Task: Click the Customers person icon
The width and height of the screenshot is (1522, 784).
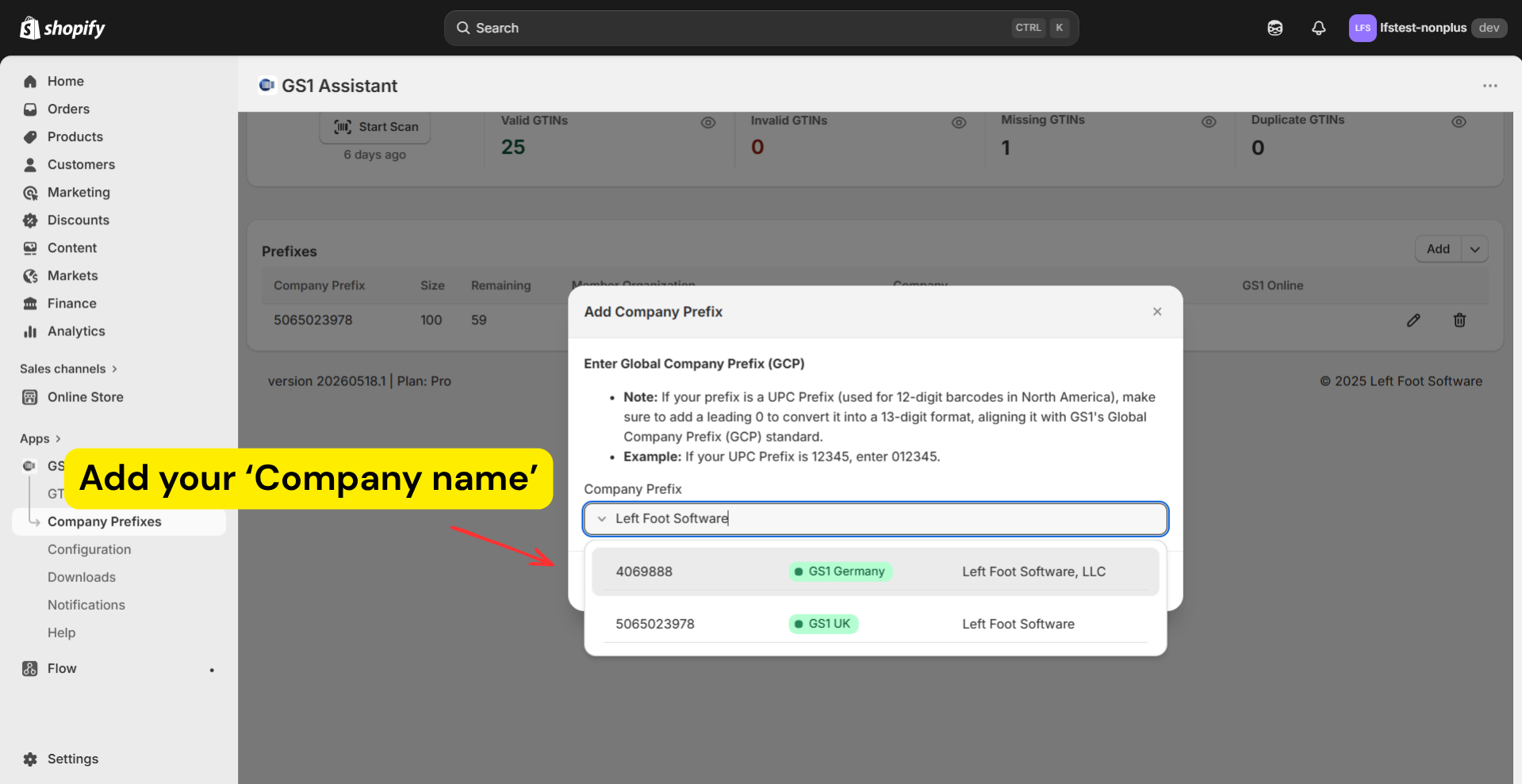Action: pyautogui.click(x=30, y=164)
